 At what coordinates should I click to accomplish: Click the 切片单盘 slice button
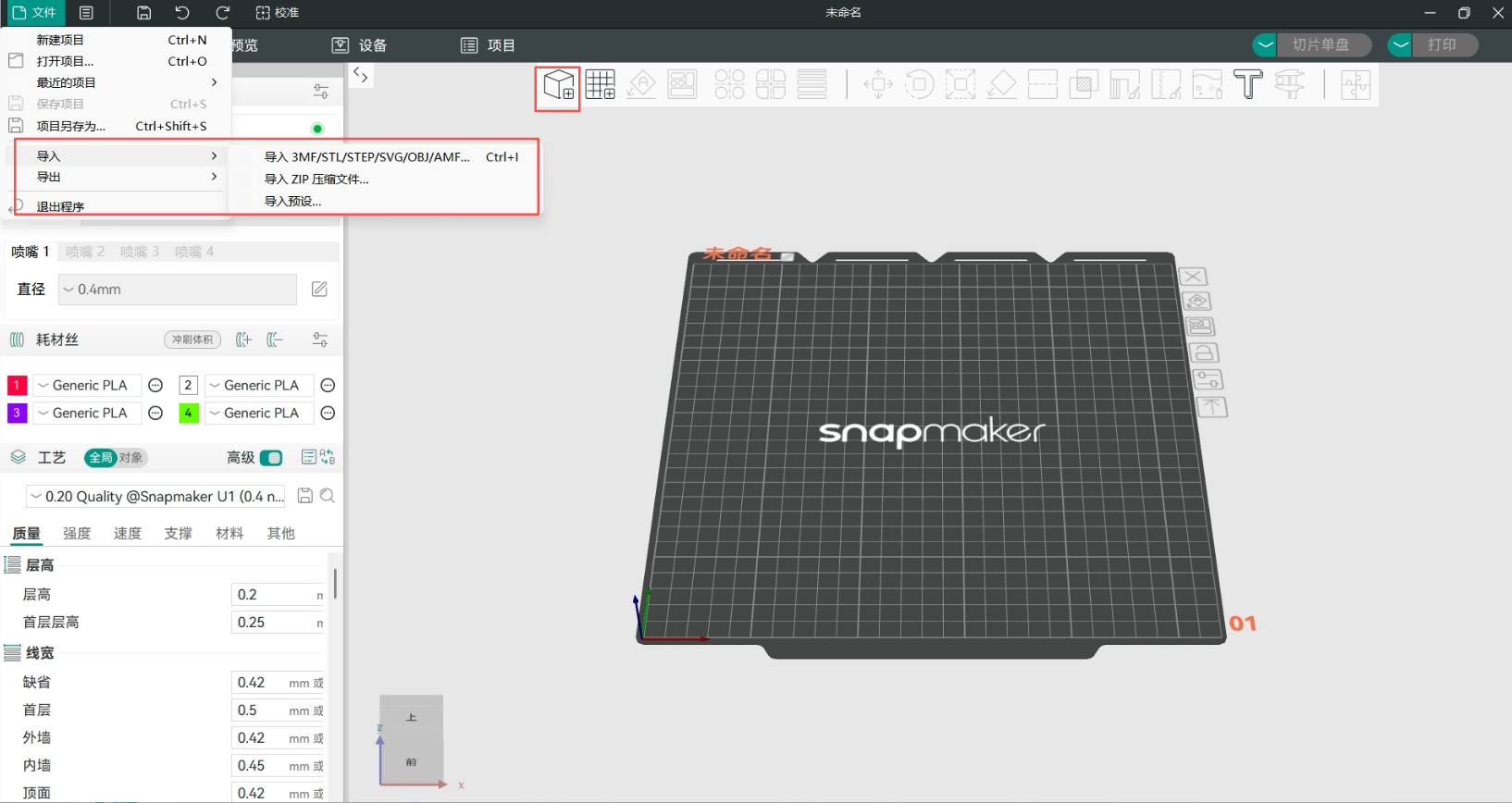[x=1320, y=44]
